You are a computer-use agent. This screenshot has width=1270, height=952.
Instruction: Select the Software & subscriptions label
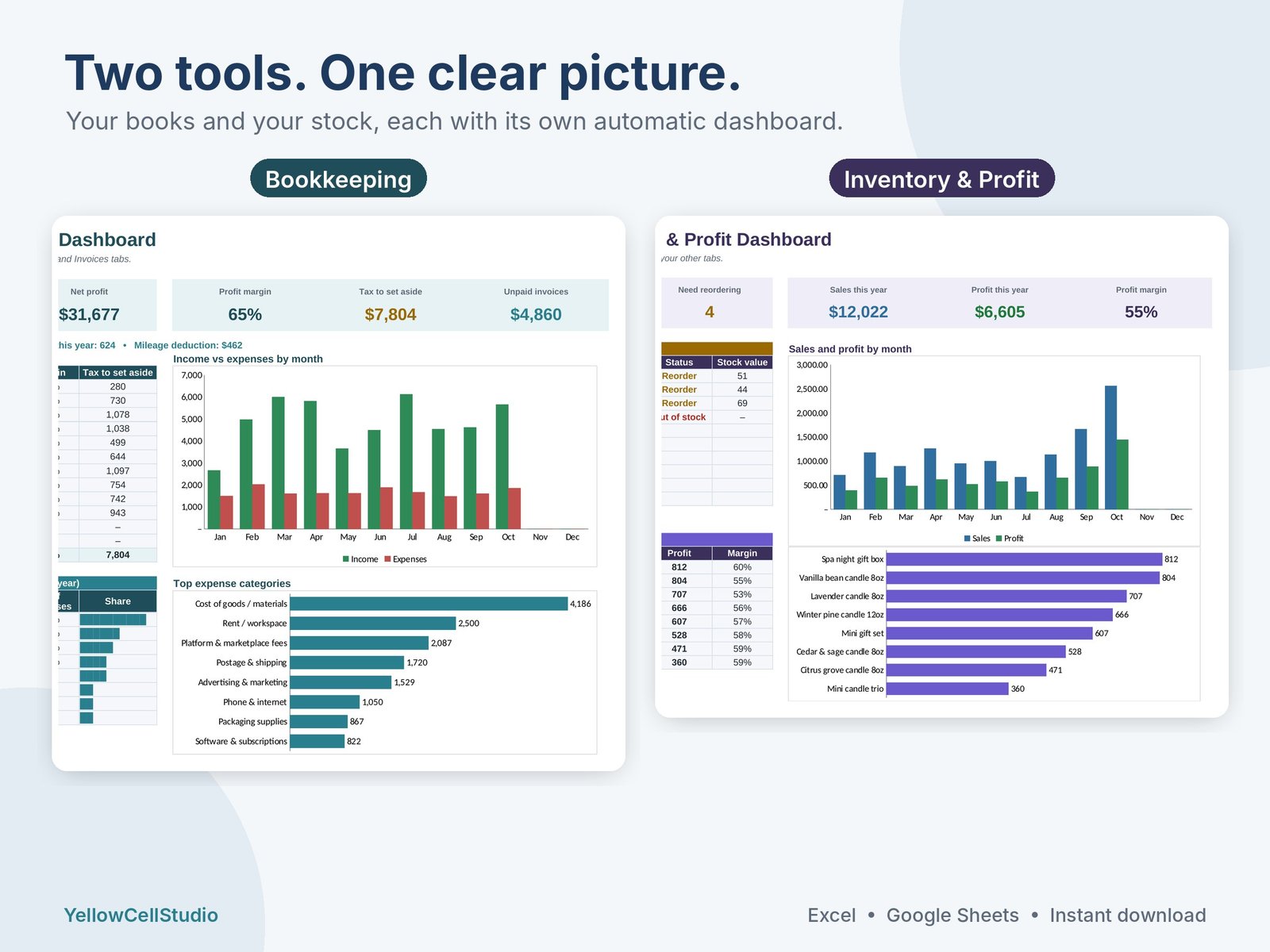pos(241,741)
